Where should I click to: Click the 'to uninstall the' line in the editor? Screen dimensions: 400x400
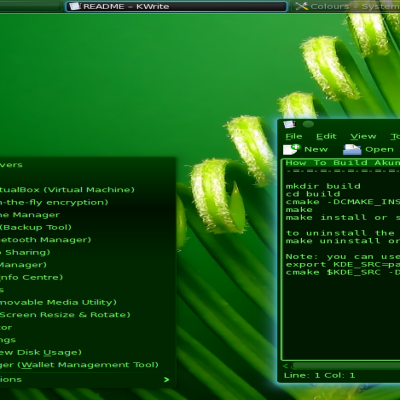(340, 233)
